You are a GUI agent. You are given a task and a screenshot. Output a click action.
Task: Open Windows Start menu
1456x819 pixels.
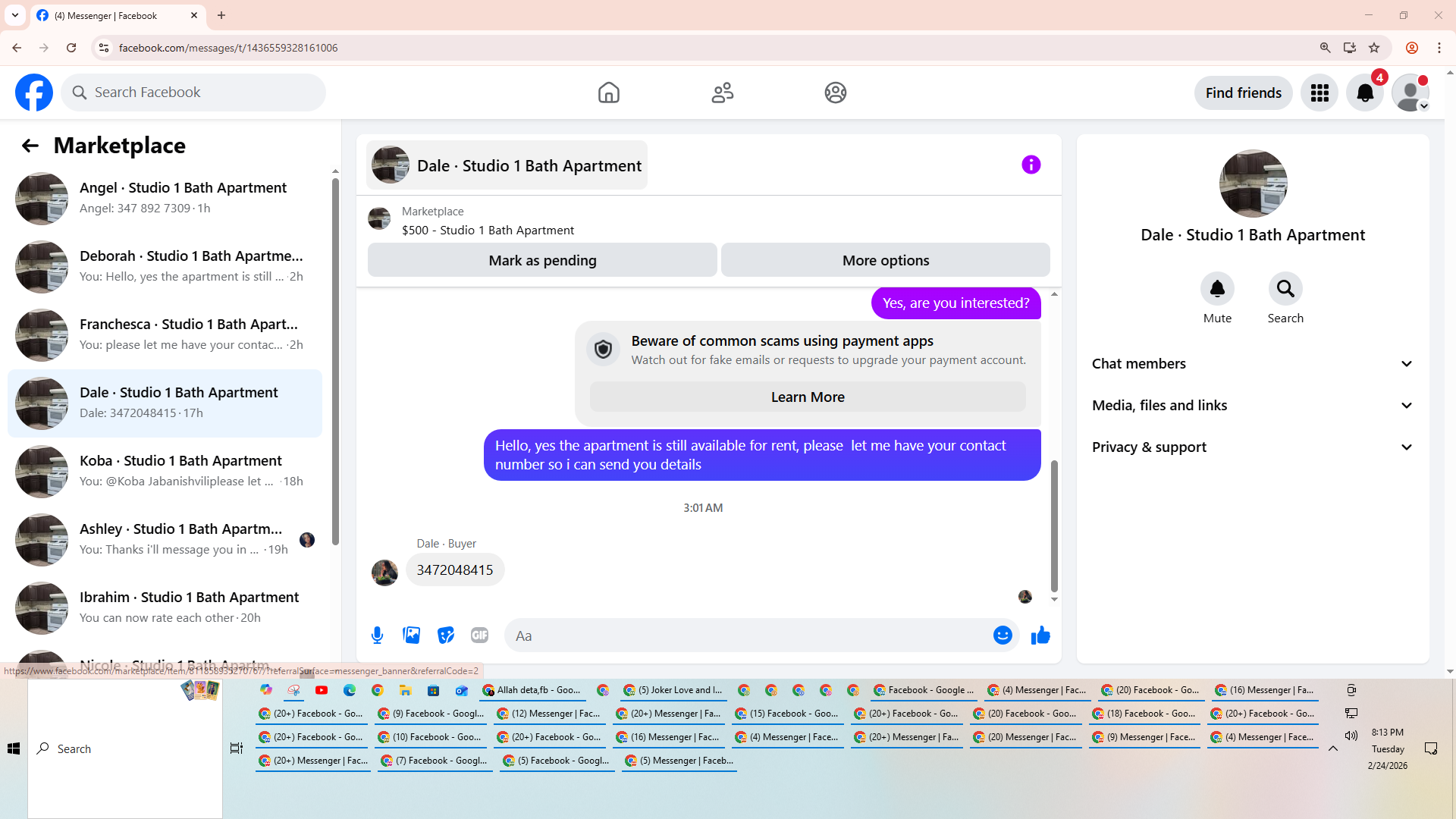(14, 748)
